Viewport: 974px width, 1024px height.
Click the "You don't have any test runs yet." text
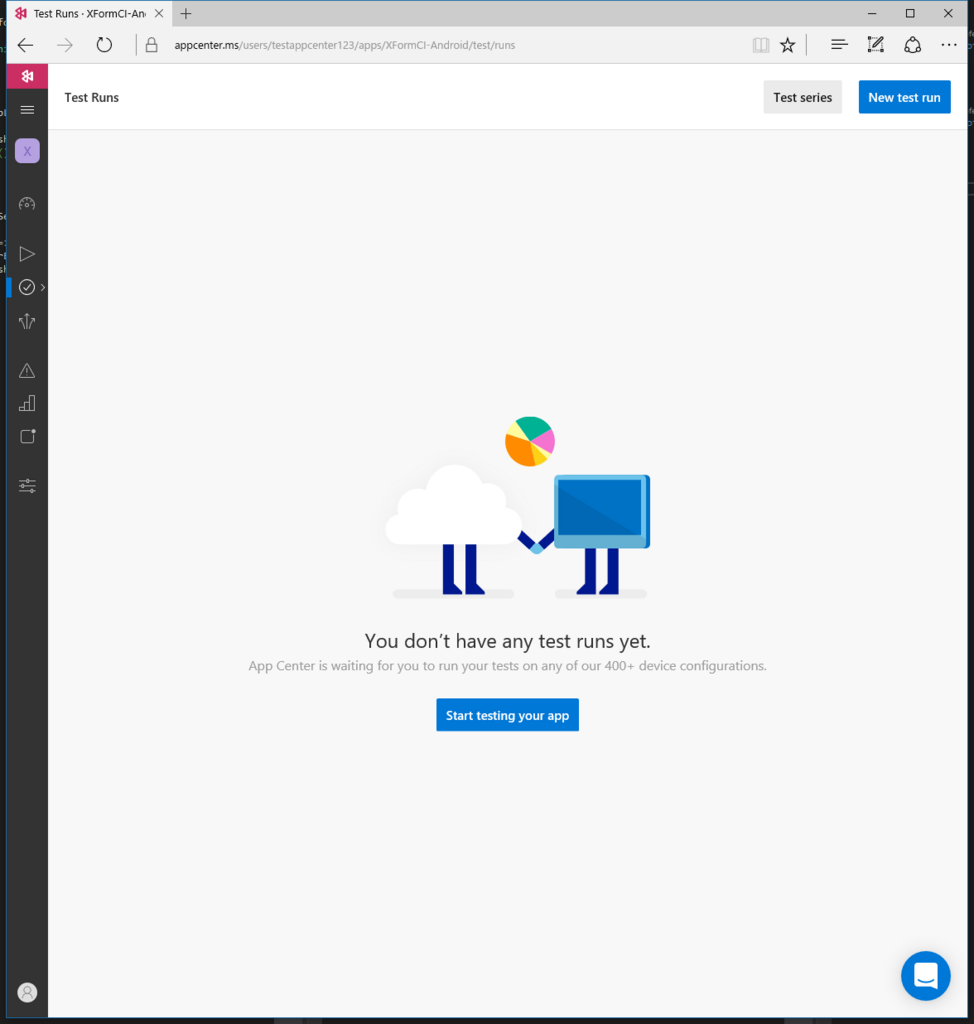[508, 641]
